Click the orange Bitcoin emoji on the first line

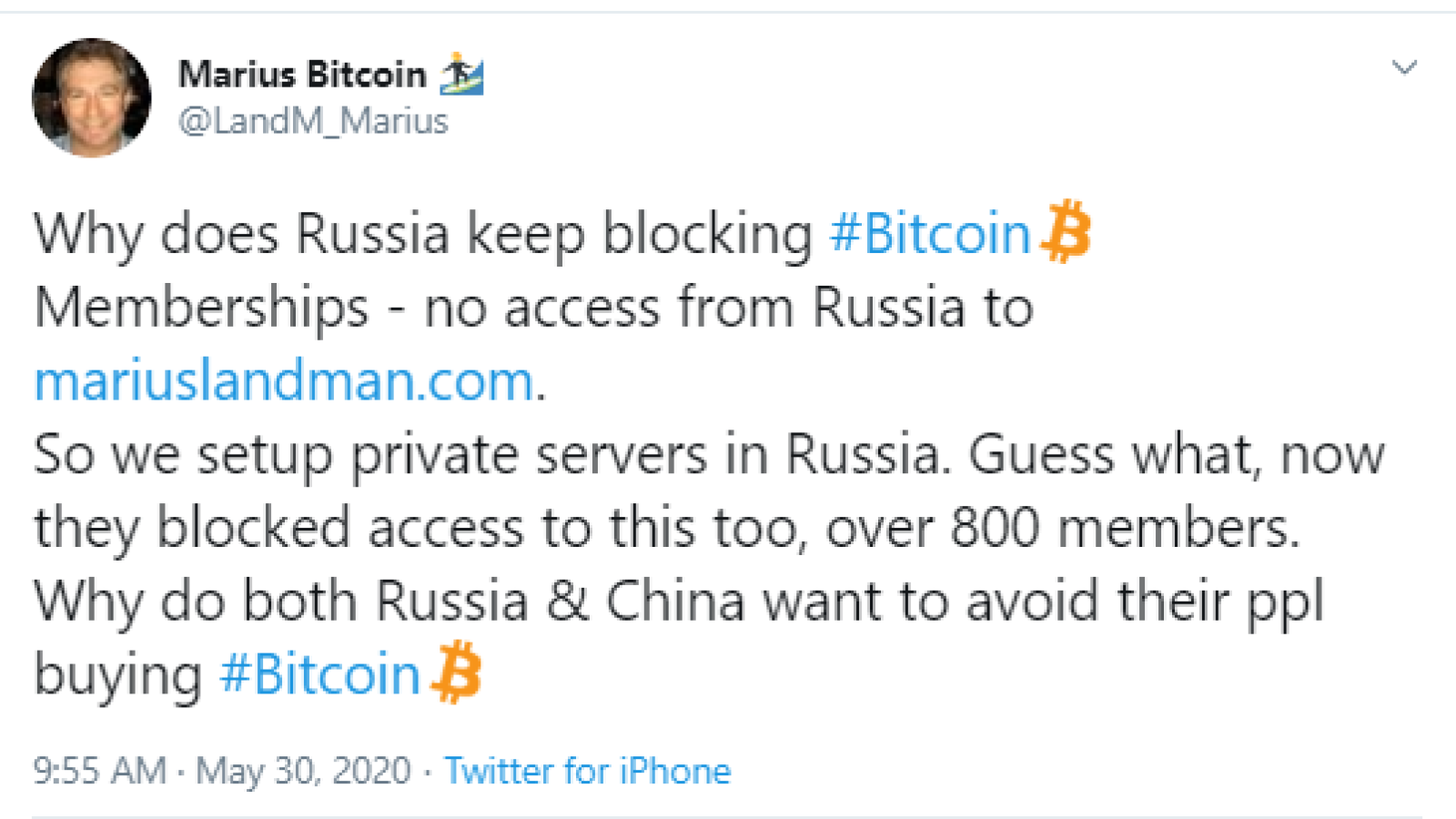pos(1066,232)
